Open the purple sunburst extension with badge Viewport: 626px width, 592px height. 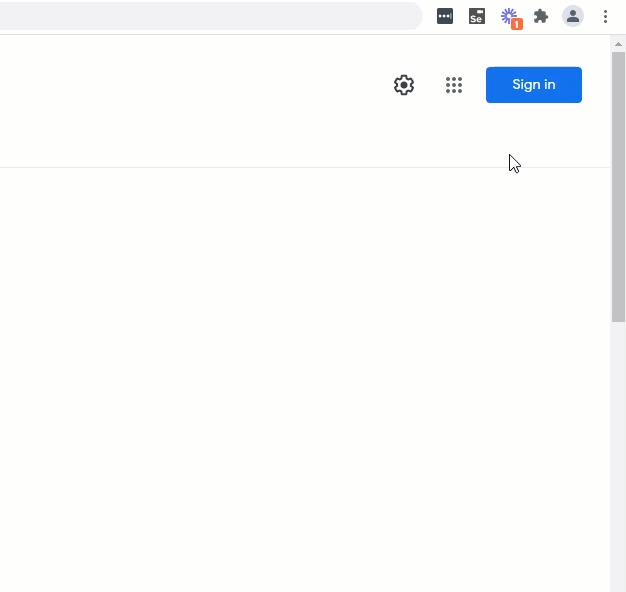click(511, 18)
